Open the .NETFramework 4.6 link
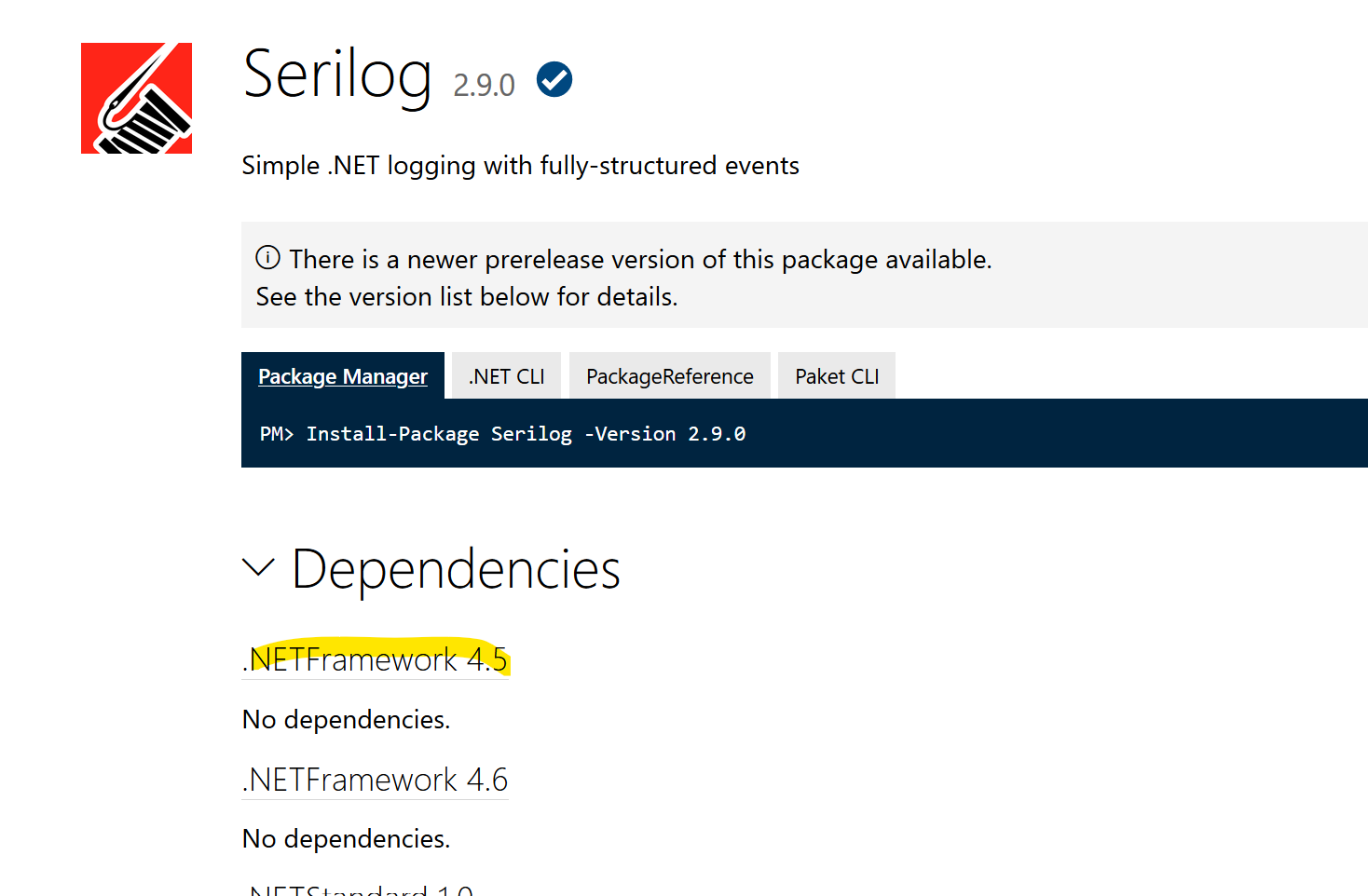 [375, 781]
